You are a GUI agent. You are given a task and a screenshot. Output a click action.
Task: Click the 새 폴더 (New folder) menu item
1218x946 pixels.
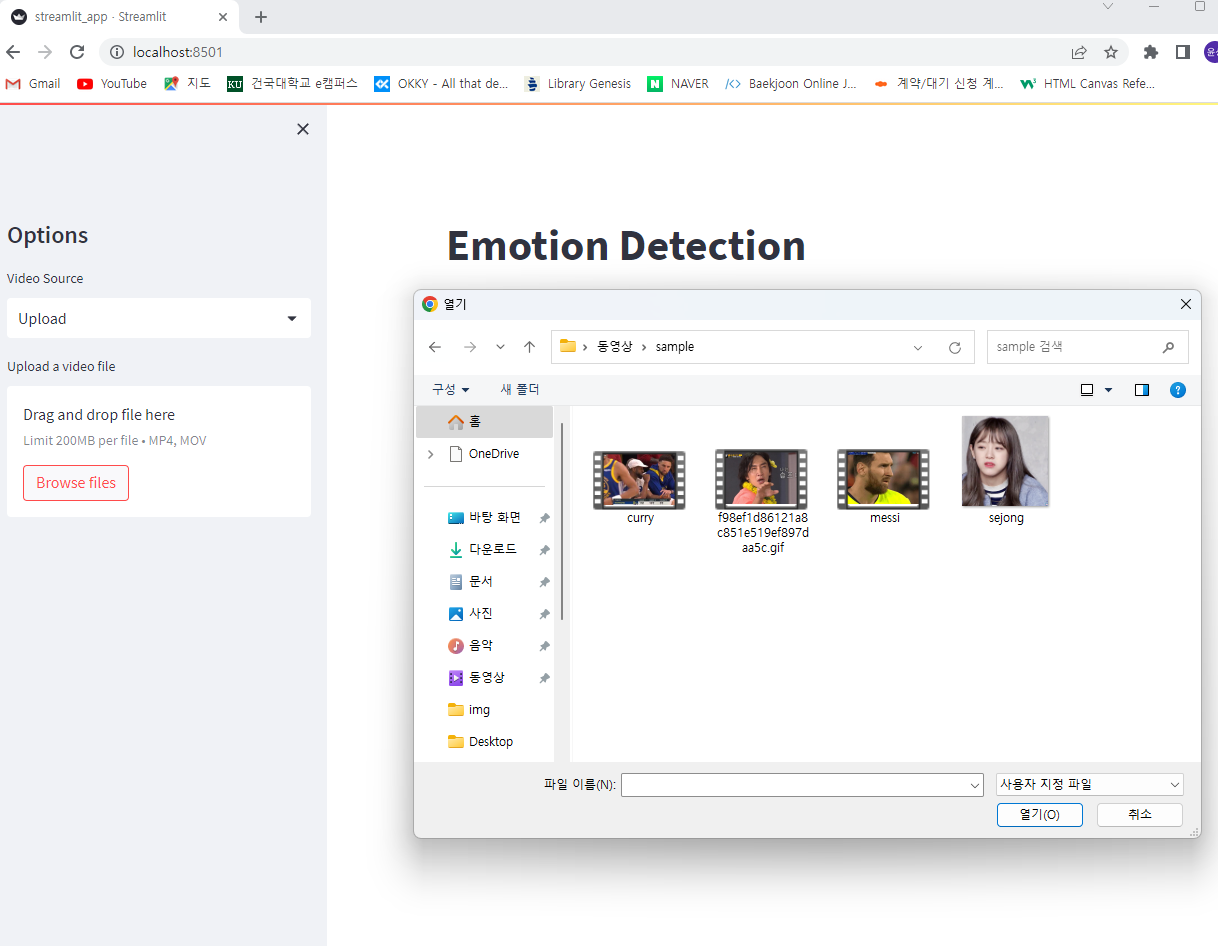[x=520, y=389]
